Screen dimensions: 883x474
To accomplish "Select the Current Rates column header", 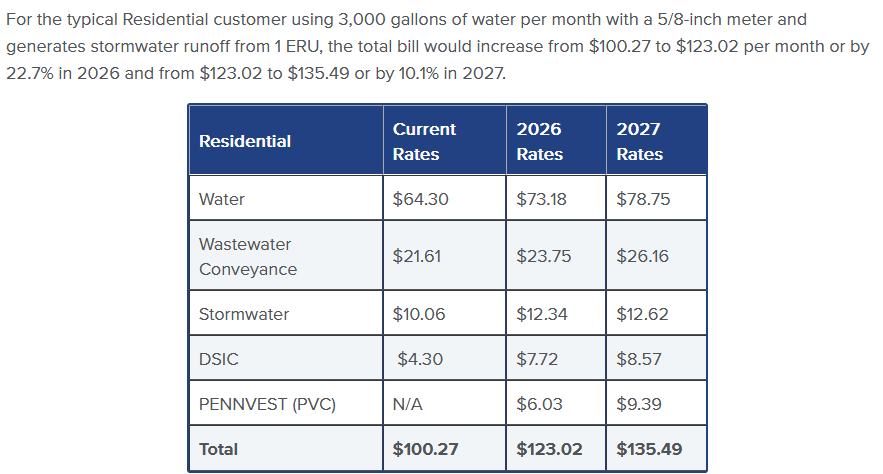I will (x=423, y=141).
